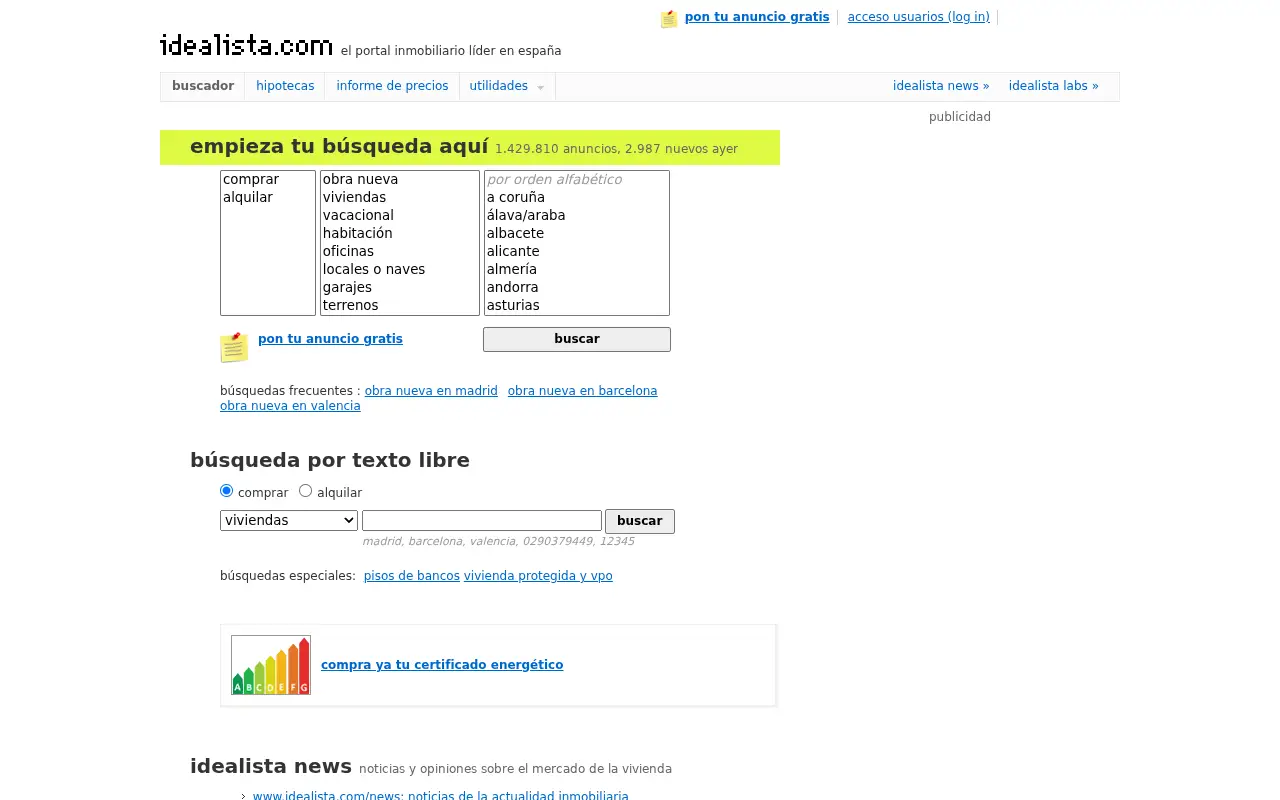This screenshot has width=1280, height=800.
Task: Click the free text search input field
Action: pyautogui.click(x=482, y=520)
